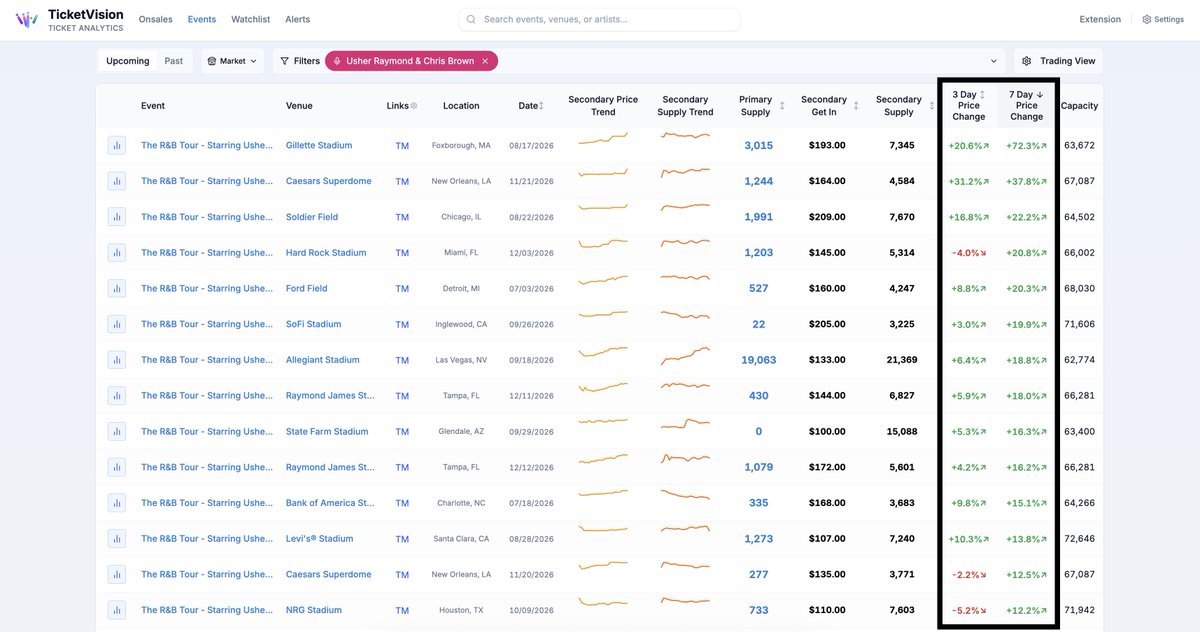Open chart icon for Hard Rock Stadium row

coord(117,253)
